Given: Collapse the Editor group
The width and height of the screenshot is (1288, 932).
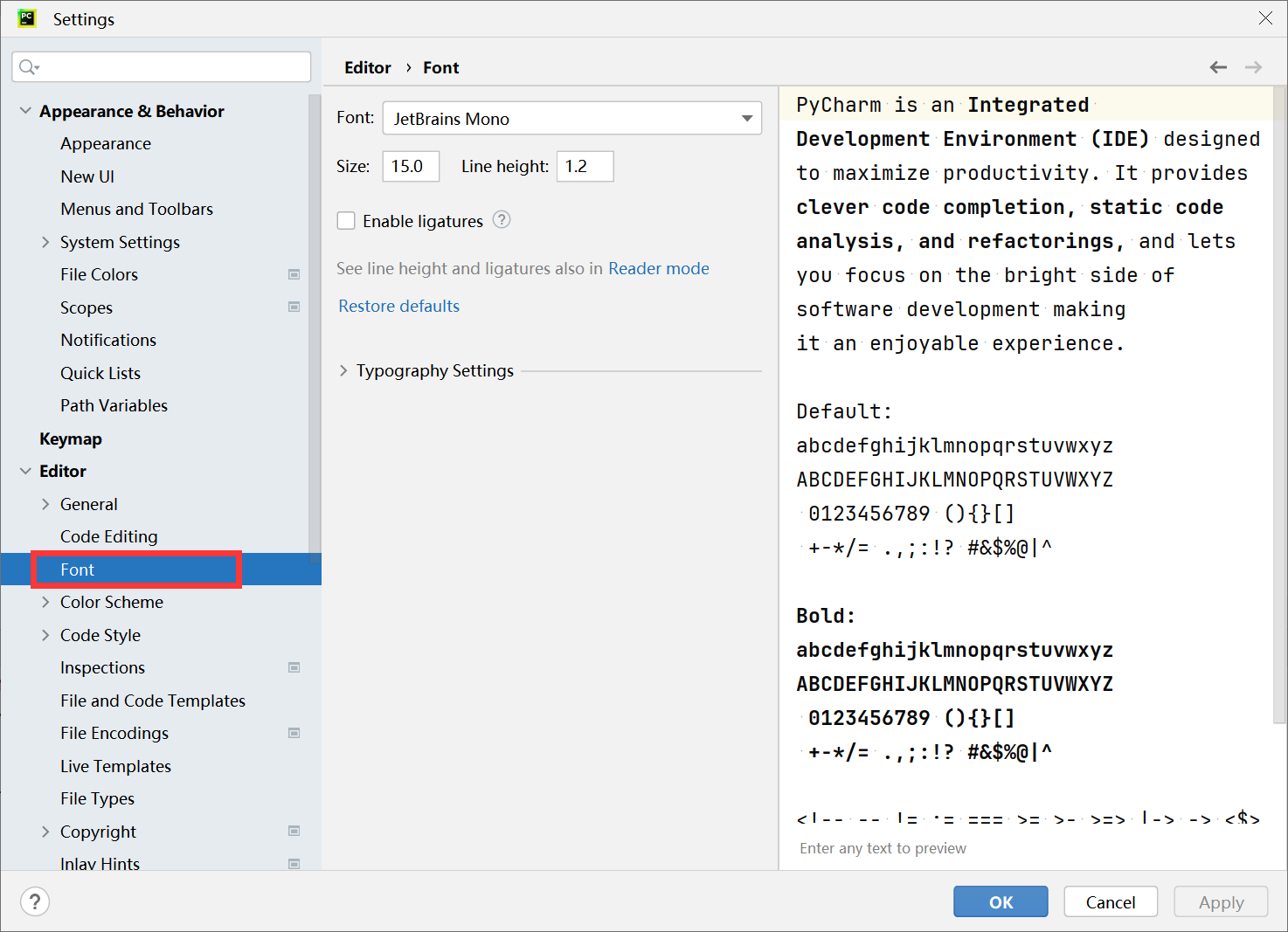Looking at the screenshot, I should point(25,471).
